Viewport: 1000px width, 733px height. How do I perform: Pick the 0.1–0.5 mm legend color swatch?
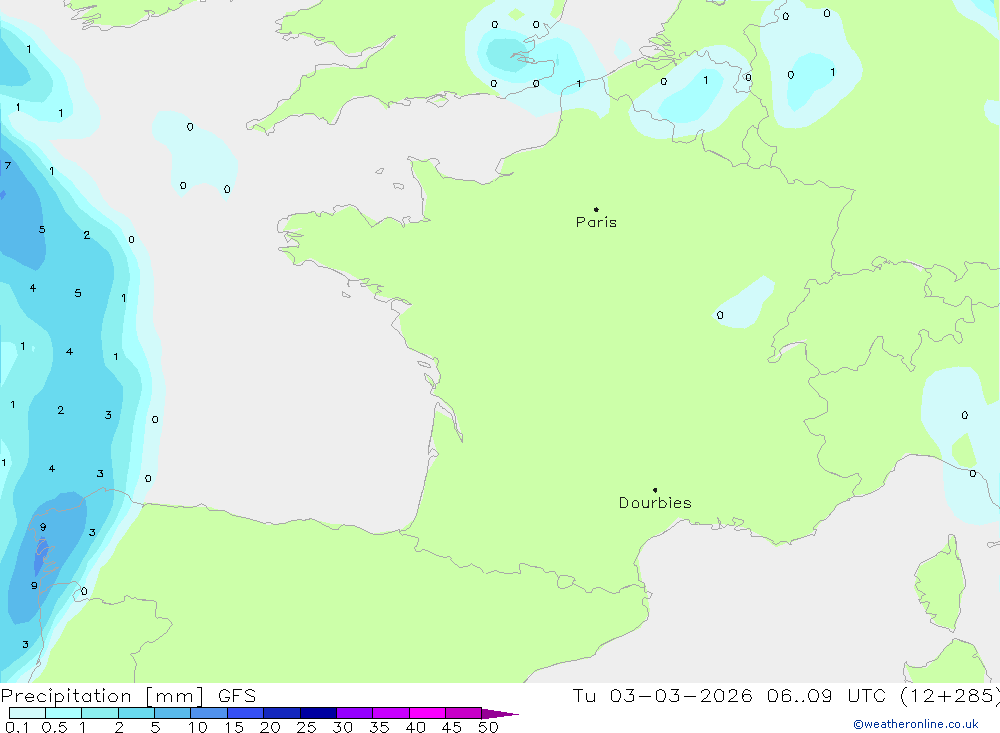tap(27, 713)
